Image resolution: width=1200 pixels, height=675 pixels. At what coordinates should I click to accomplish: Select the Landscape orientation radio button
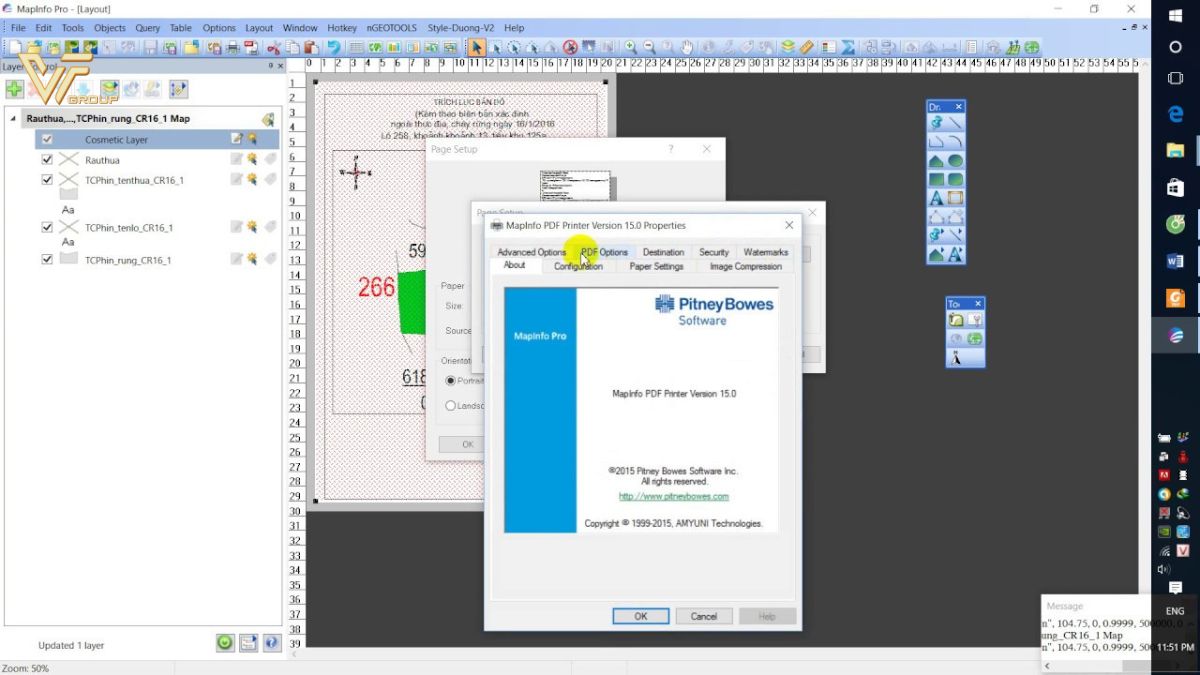451,405
